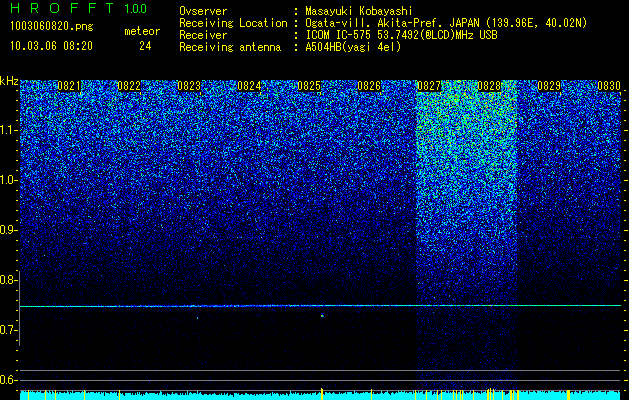Screen dimensions: 629x400
Task: Click the 0822 time marker
Action: point(129,86)
